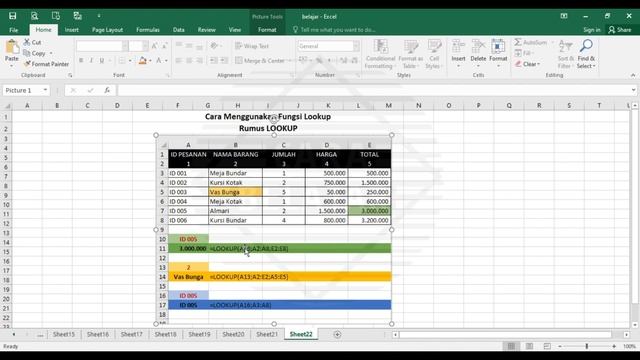The height and width of the screenshot is (360, 640).
Task: Open the Picture Tools Format tab
Action: (267, 30)
